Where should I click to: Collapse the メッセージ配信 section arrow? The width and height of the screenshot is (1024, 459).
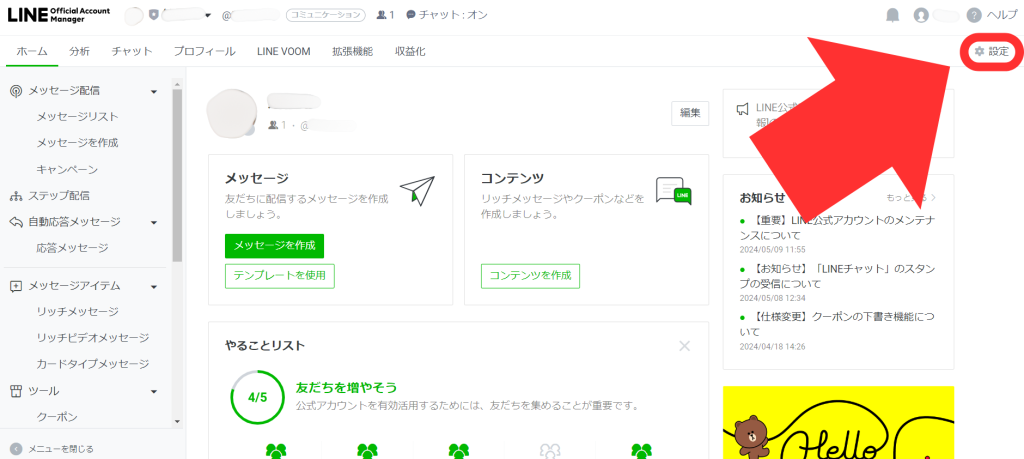click(x=154, y=92)
